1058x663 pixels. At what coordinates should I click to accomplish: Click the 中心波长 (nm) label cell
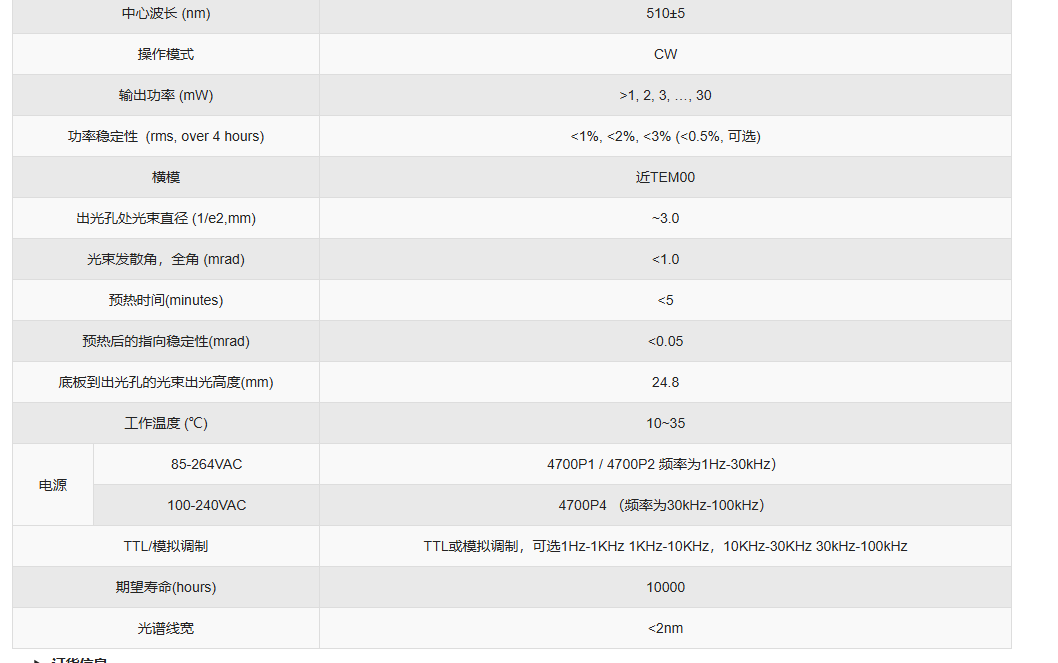(x=166, y=13)
